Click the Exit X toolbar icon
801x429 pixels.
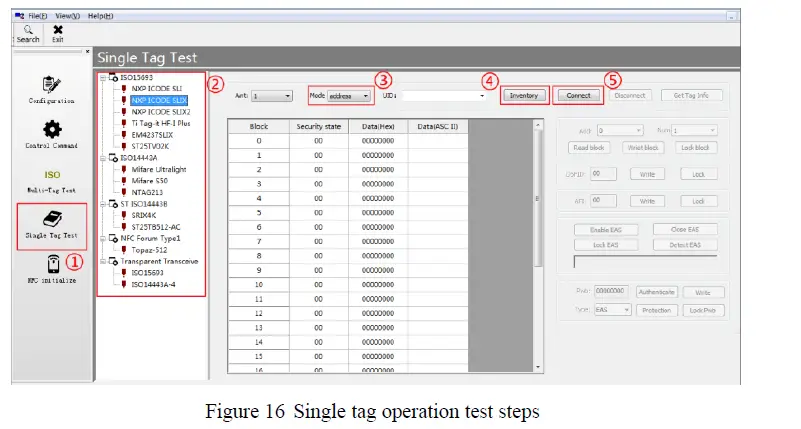click(x=58, y=30)
